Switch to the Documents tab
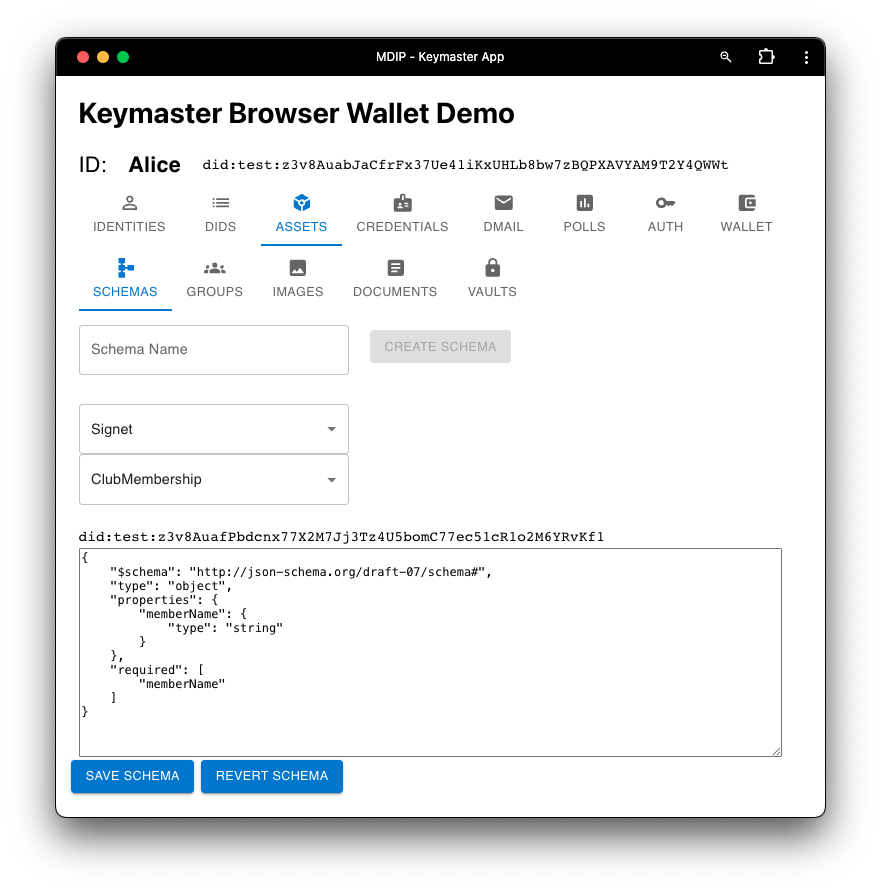The image size is (881, 891). [x=395, y=279]
